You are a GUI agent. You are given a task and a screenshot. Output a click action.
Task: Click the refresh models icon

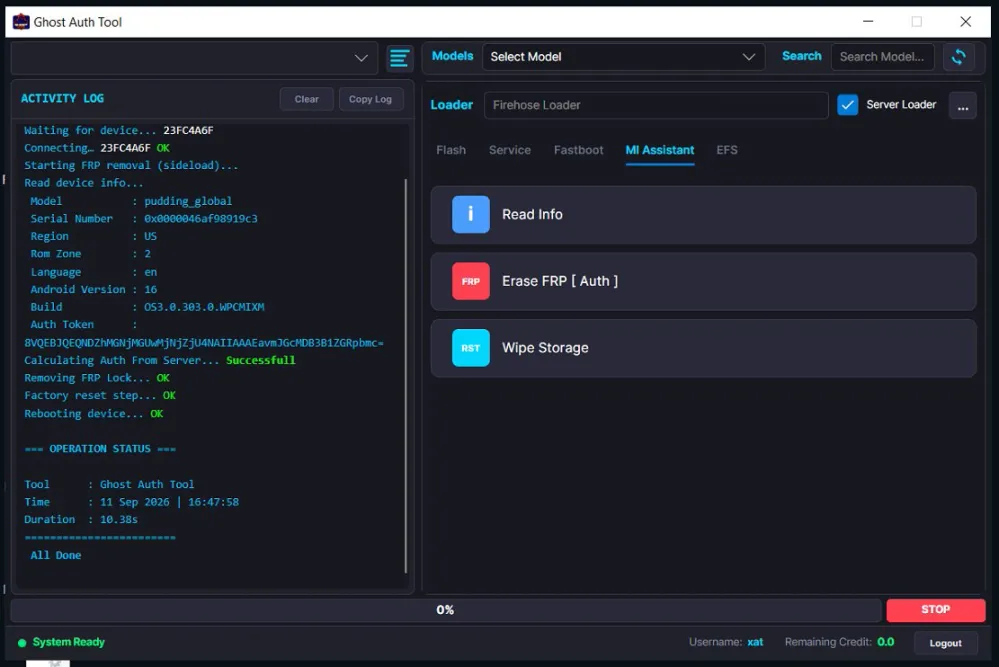958,57
